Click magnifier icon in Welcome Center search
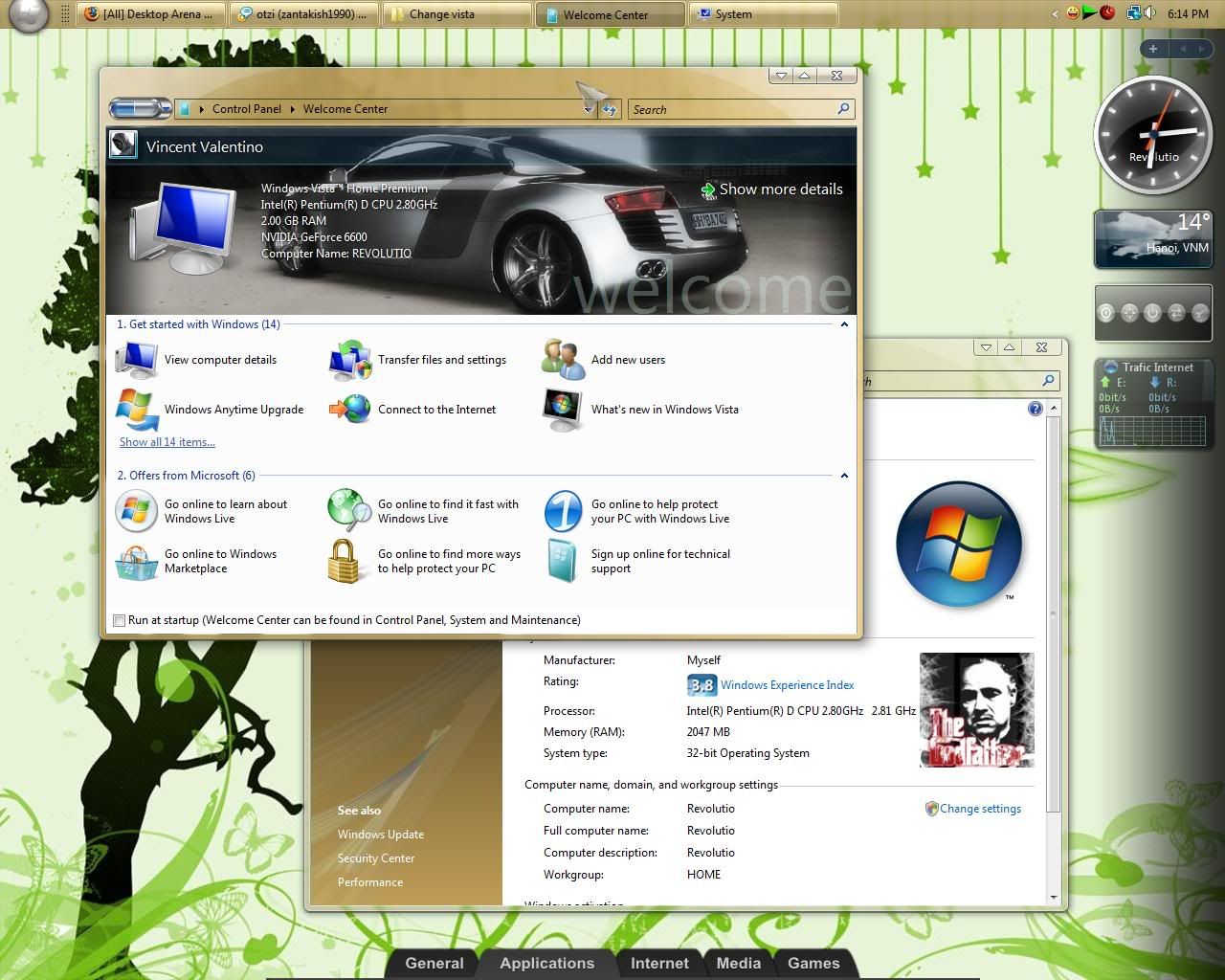1225x980 pixels. click(x=843, y=109)
